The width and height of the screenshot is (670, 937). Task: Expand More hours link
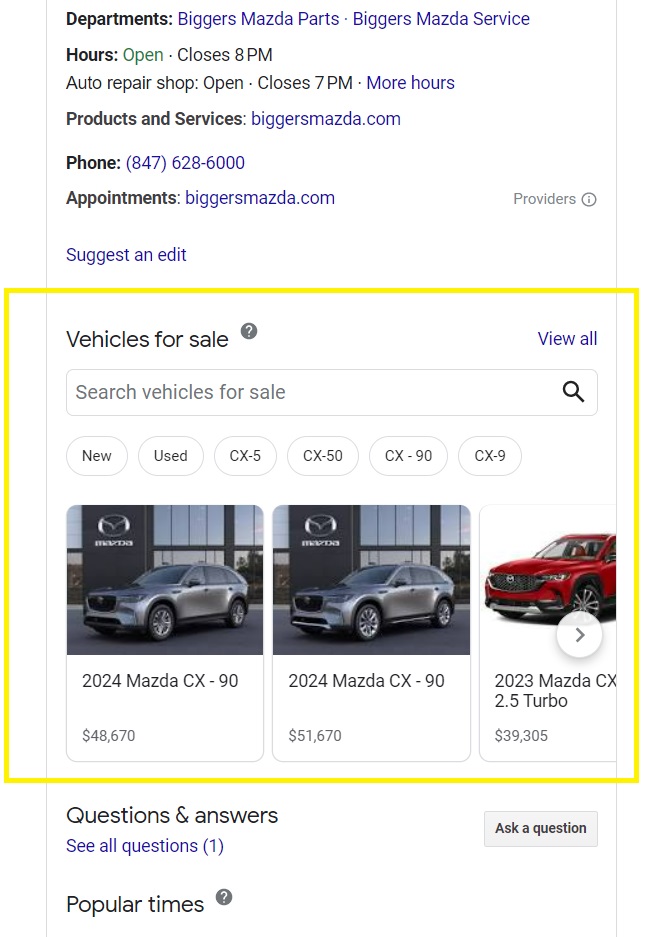coord(411,83)
